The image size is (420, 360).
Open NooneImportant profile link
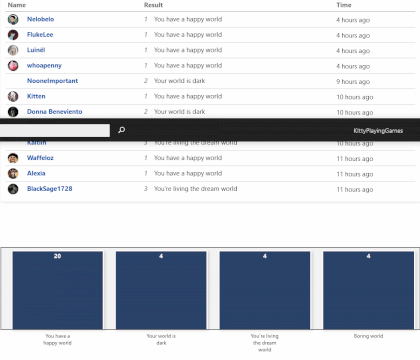[x=52, y=81]
